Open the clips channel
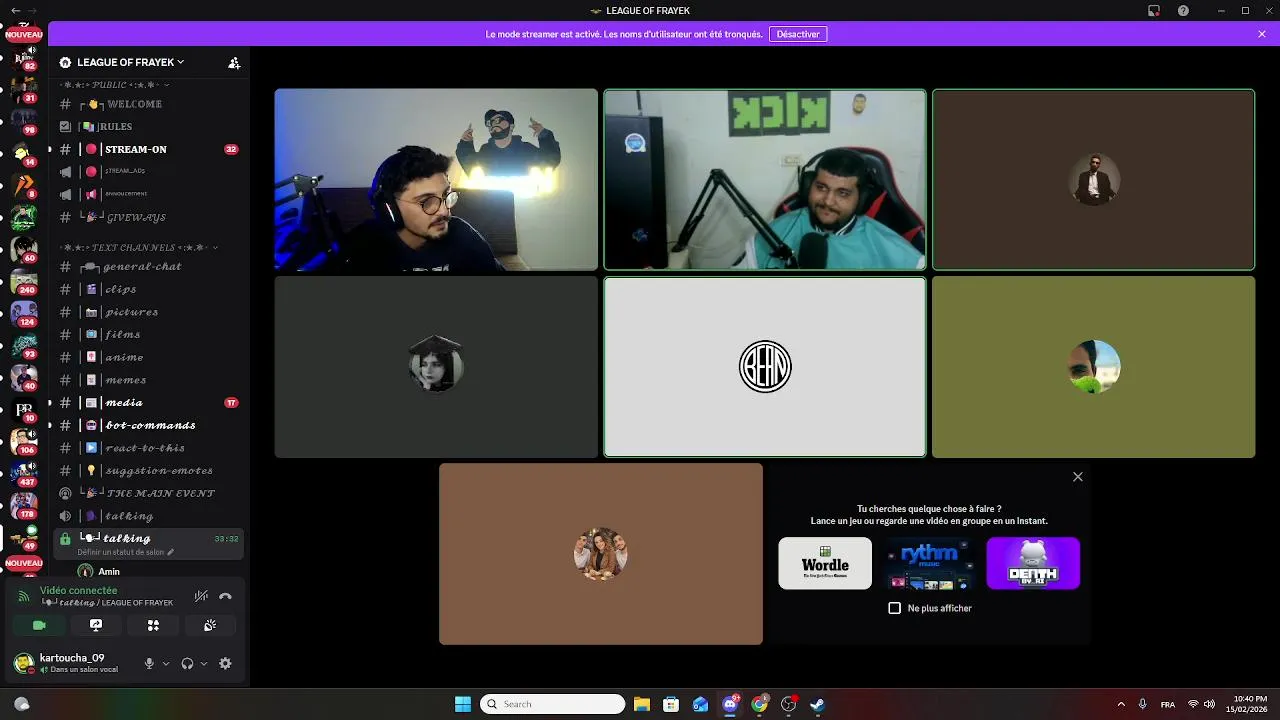The image size is (1280, 720). pos(148,289)
